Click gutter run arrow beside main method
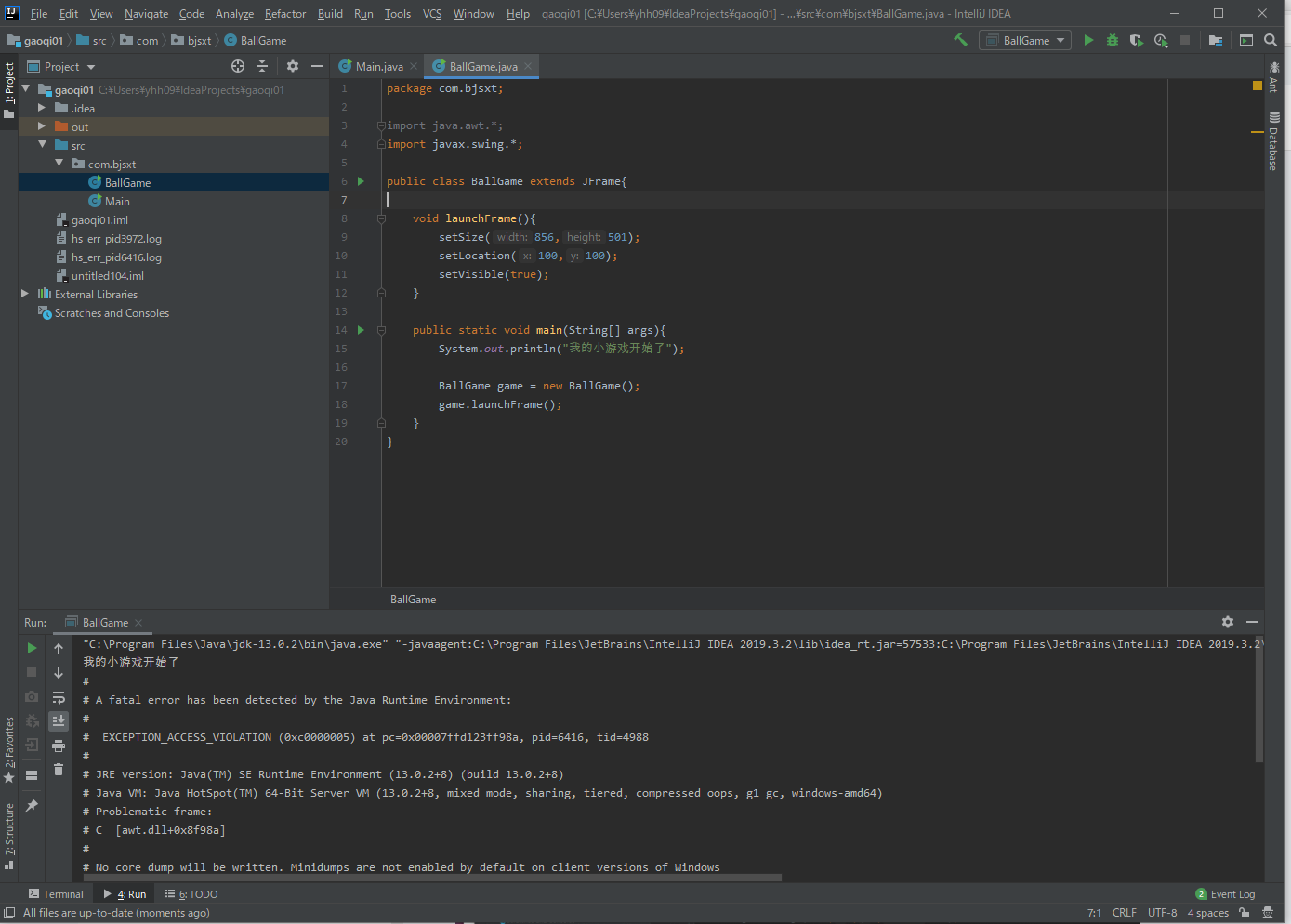 pyautogui.click(x=362, y=330)
